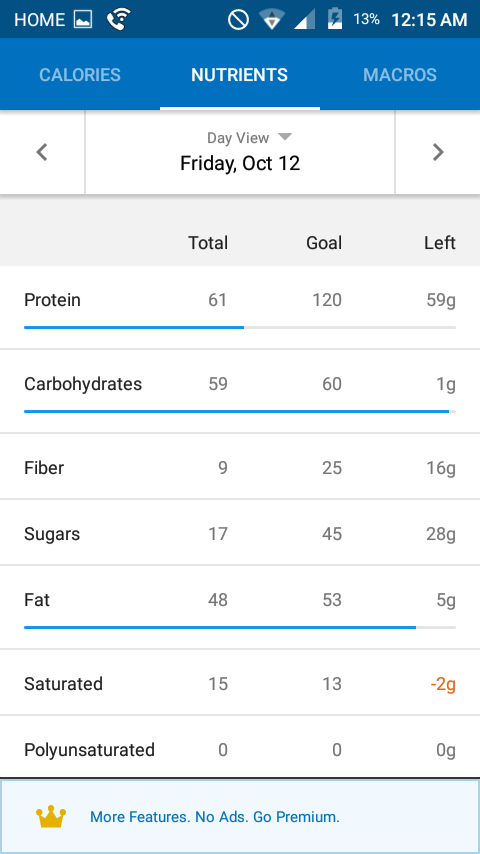Switch to the Calories tab
Viewport: 480px width, 854px height.
(80, 75)
